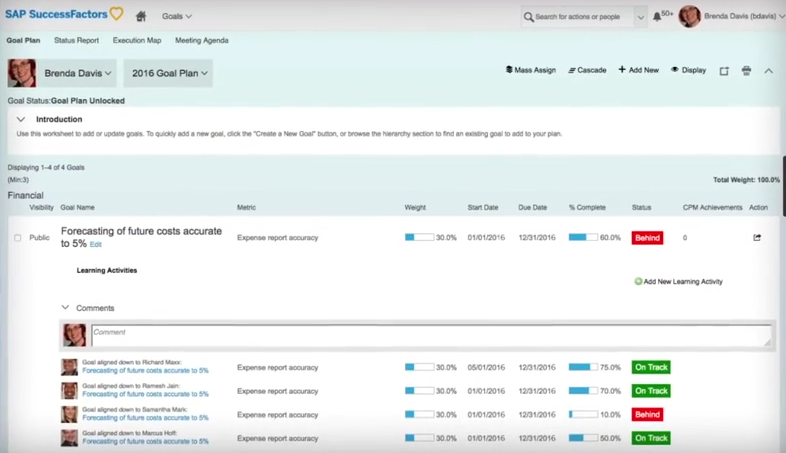Click the Cascade goal icon
Viewport: 786px width, 453px height.
[x=572, y=70]
